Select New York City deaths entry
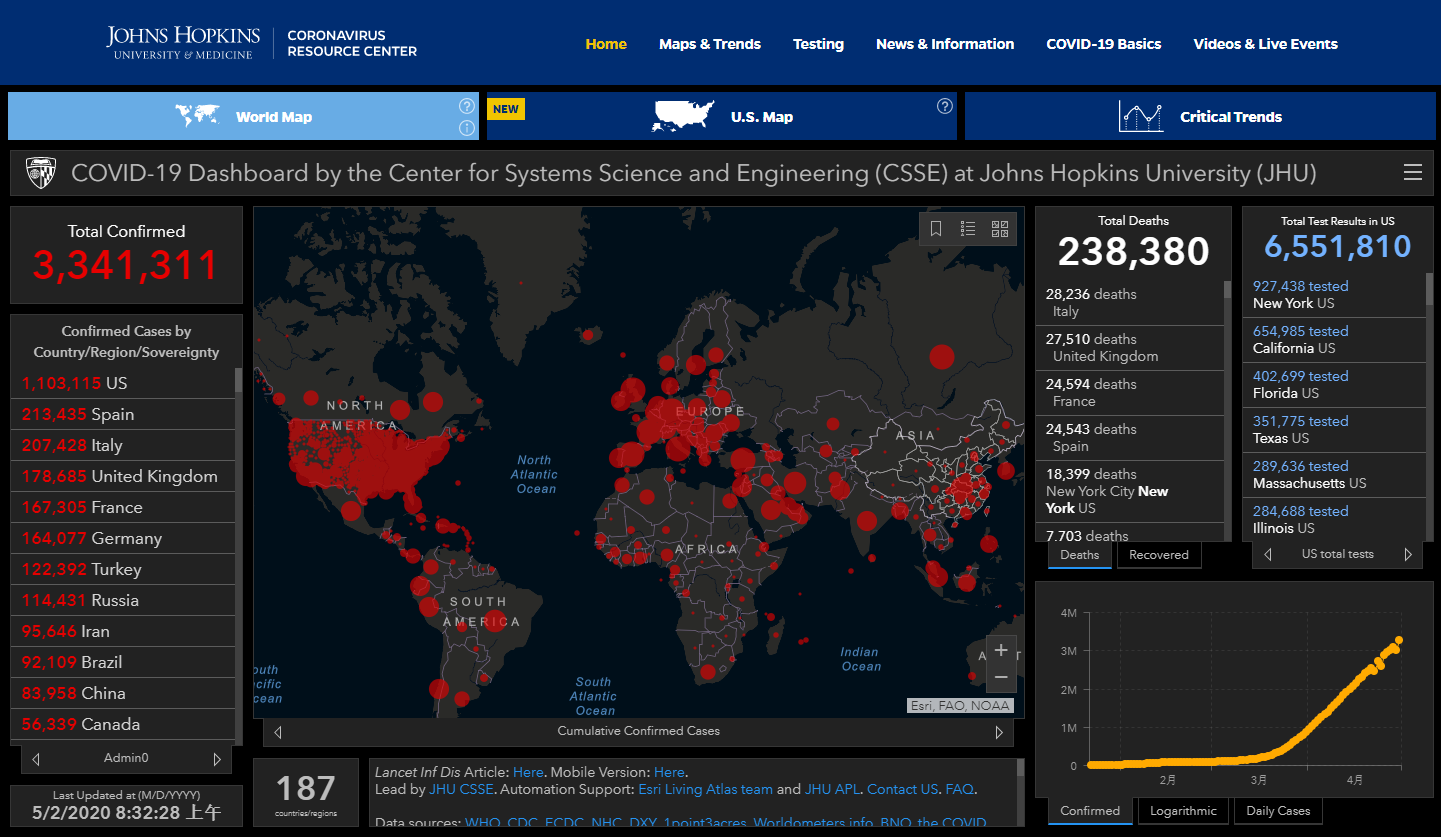Viewport: 1441px width, 837px height. coord(1130,491)
